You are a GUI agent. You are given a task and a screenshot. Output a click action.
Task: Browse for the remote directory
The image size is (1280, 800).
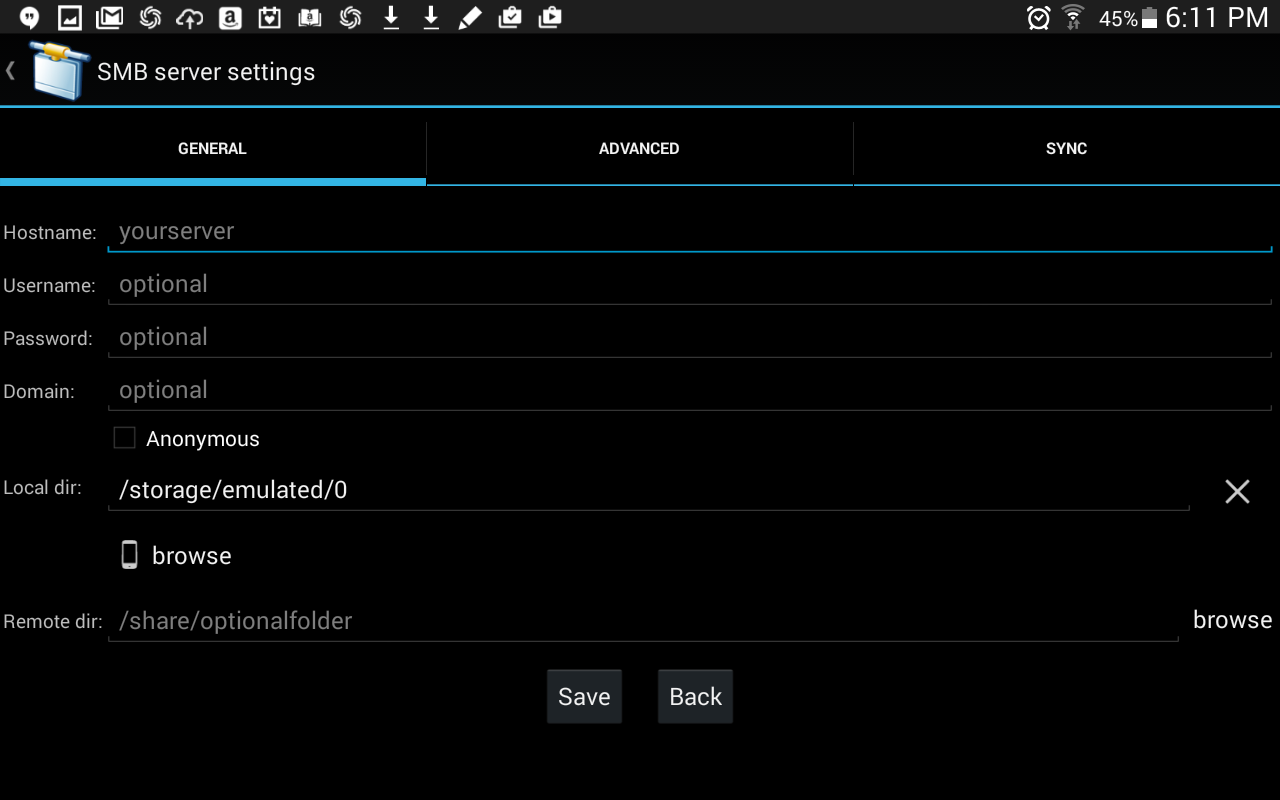pos(1232,620)
